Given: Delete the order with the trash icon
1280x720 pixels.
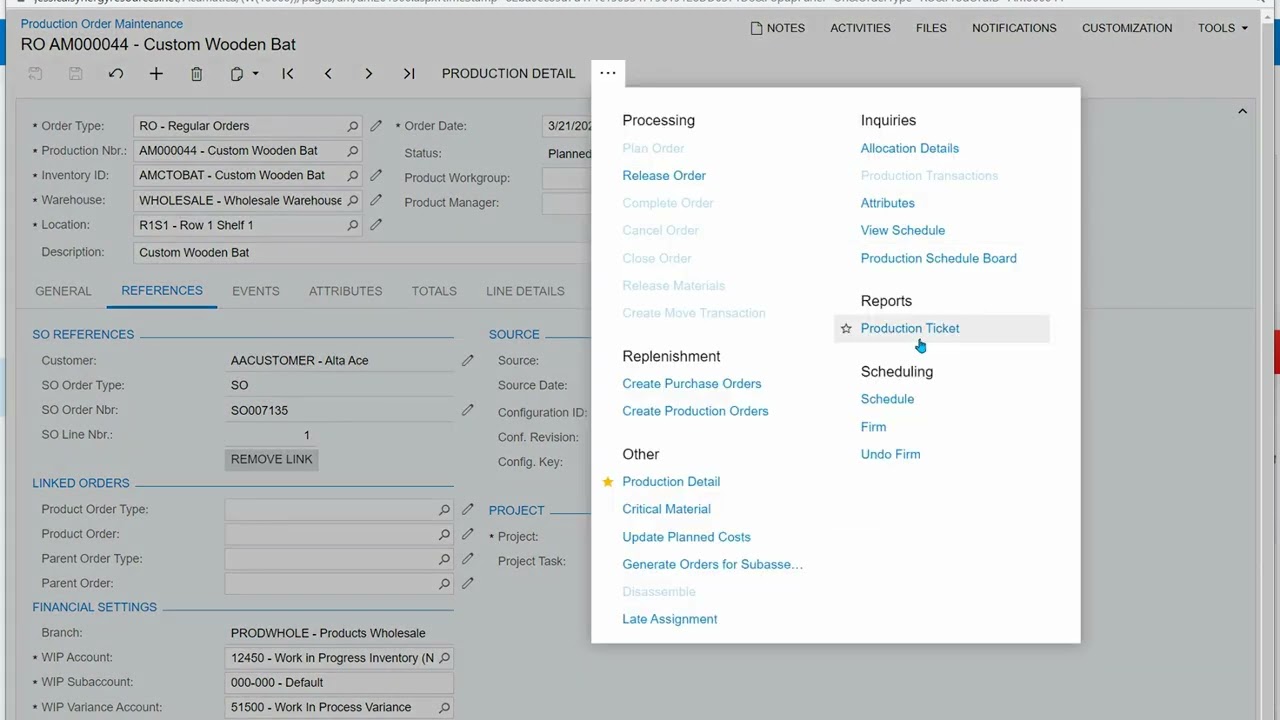Looking at the screenshot, I should tap(196, 73).
